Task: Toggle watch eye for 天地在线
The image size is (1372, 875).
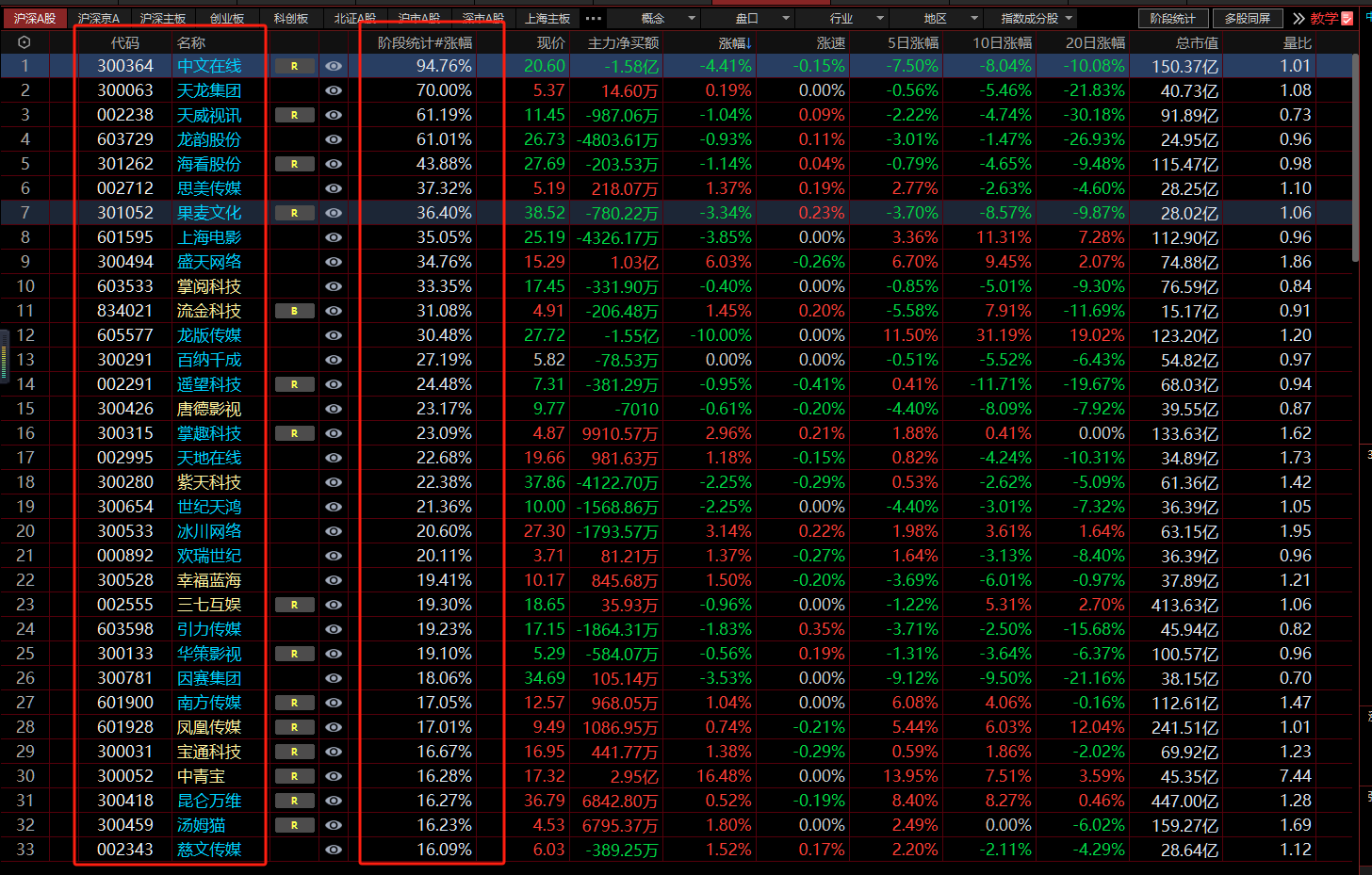Action: pyautogui.click(x=334, y=458)
